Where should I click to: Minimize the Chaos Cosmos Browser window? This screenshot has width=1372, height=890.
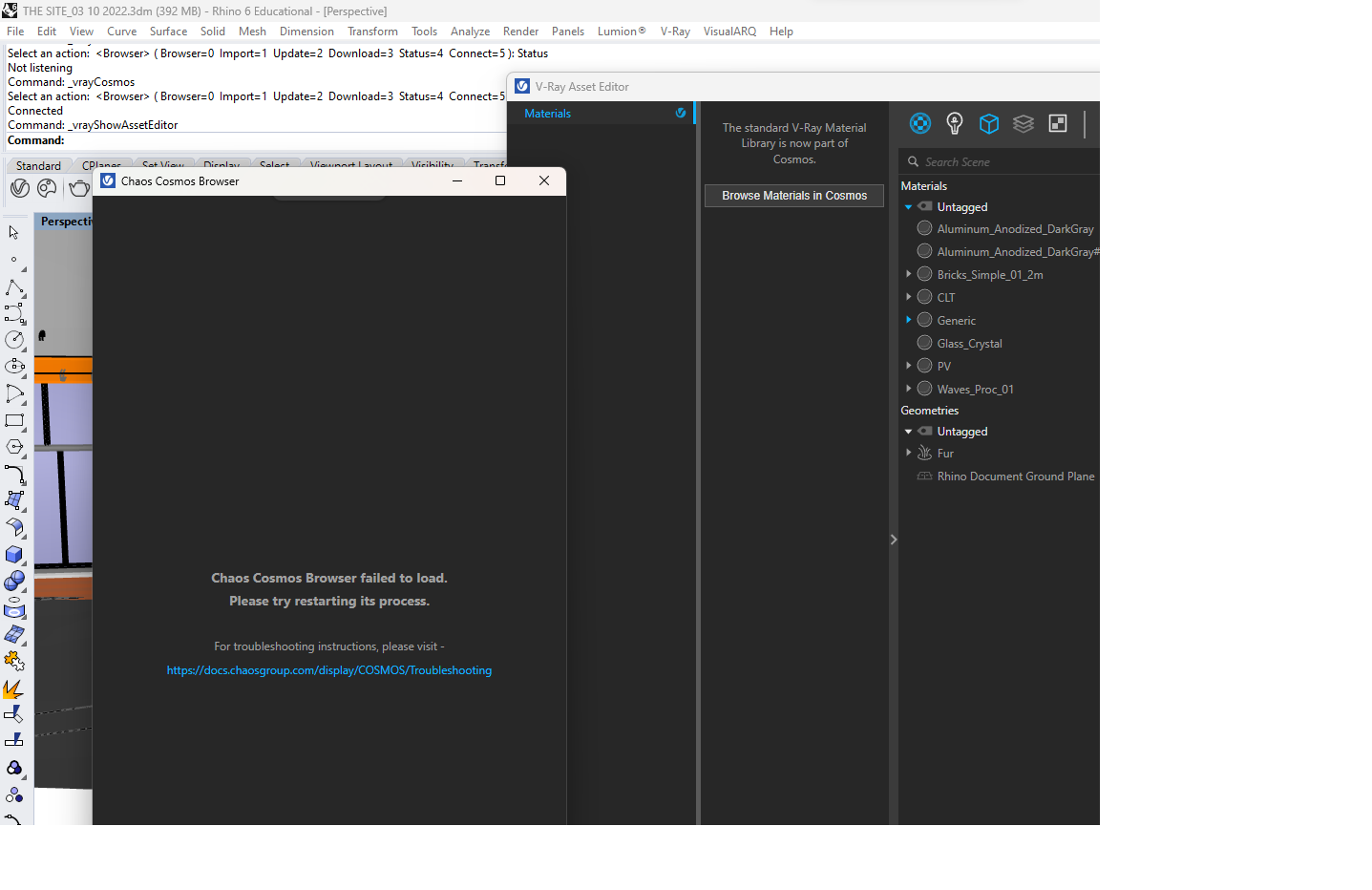[457, 180]
